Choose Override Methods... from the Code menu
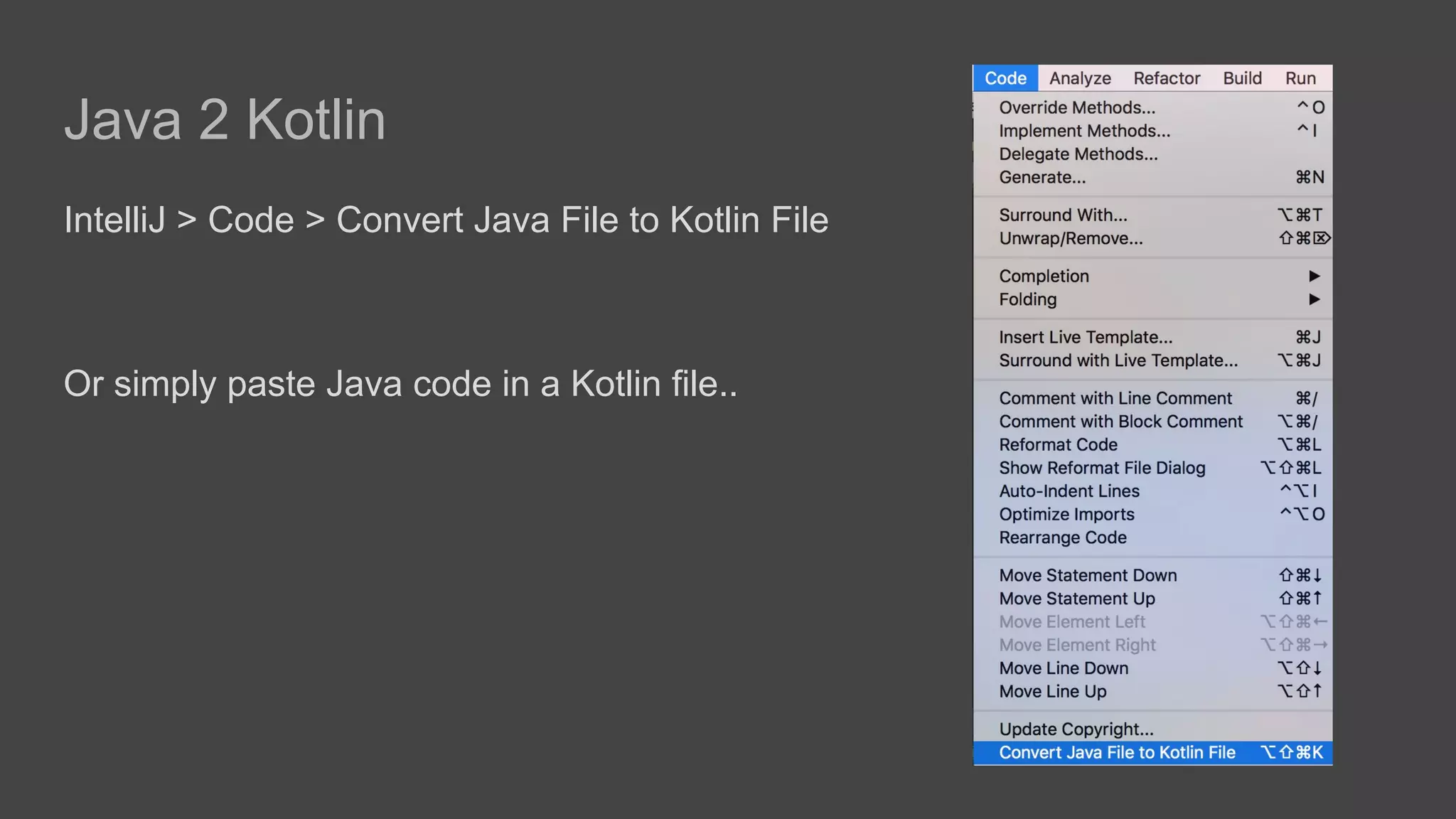The height and width of the screenshot is (819, 1456). 1152,107
